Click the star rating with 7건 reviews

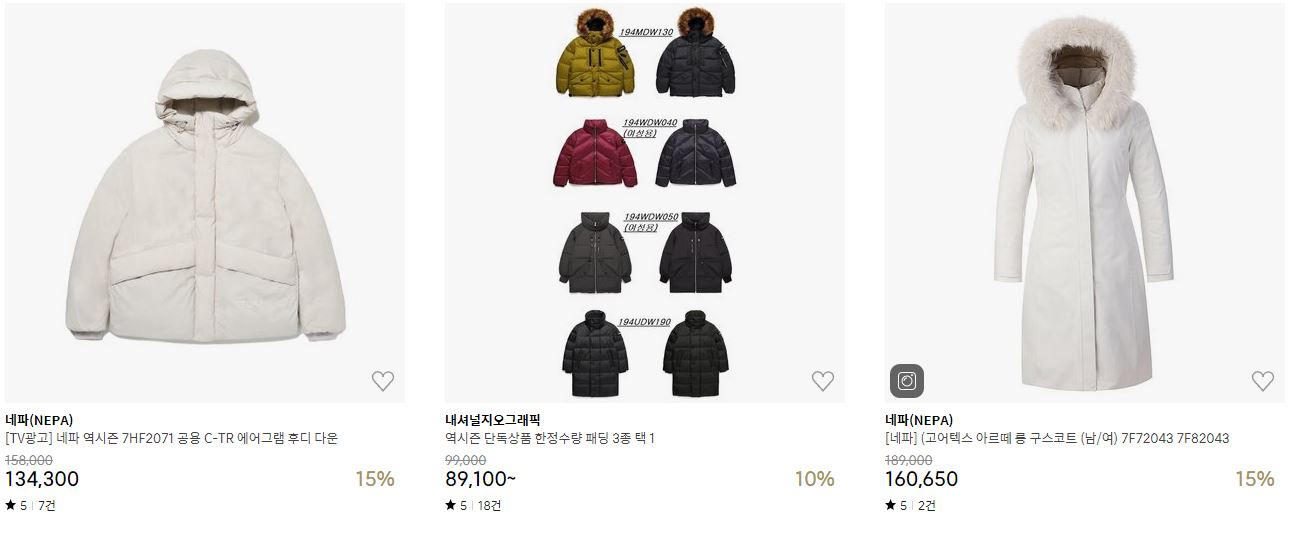(x=30, y=506)
